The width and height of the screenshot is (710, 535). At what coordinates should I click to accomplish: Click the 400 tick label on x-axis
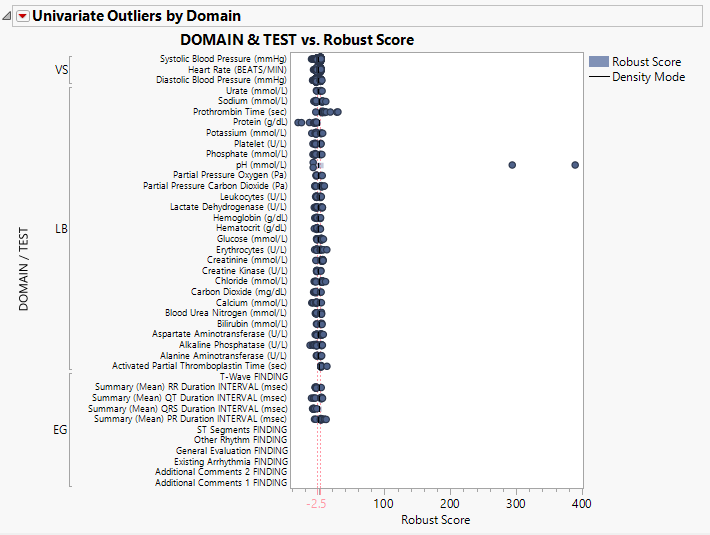pyautogui.click(x=582, y=504)
